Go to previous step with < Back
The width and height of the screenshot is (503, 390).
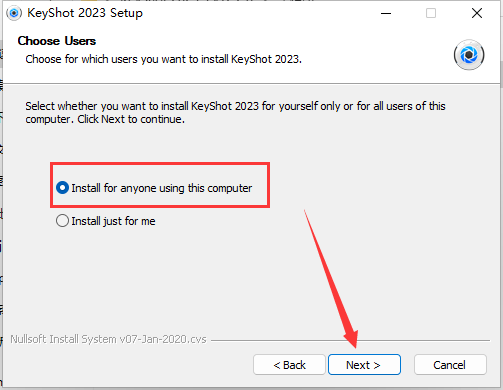[289, 365]
